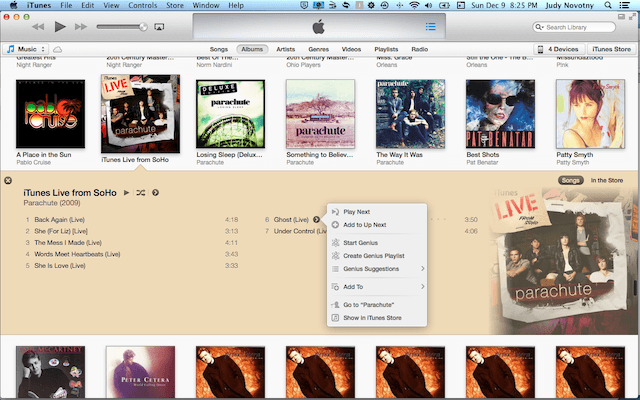Open the Paul McCartney album cover
The height and width of the screenshot is (400, 640).
[51, 372]
